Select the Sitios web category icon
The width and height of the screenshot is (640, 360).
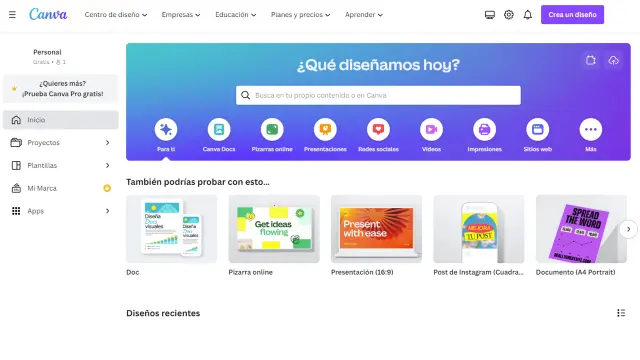[x=538, y=129]
